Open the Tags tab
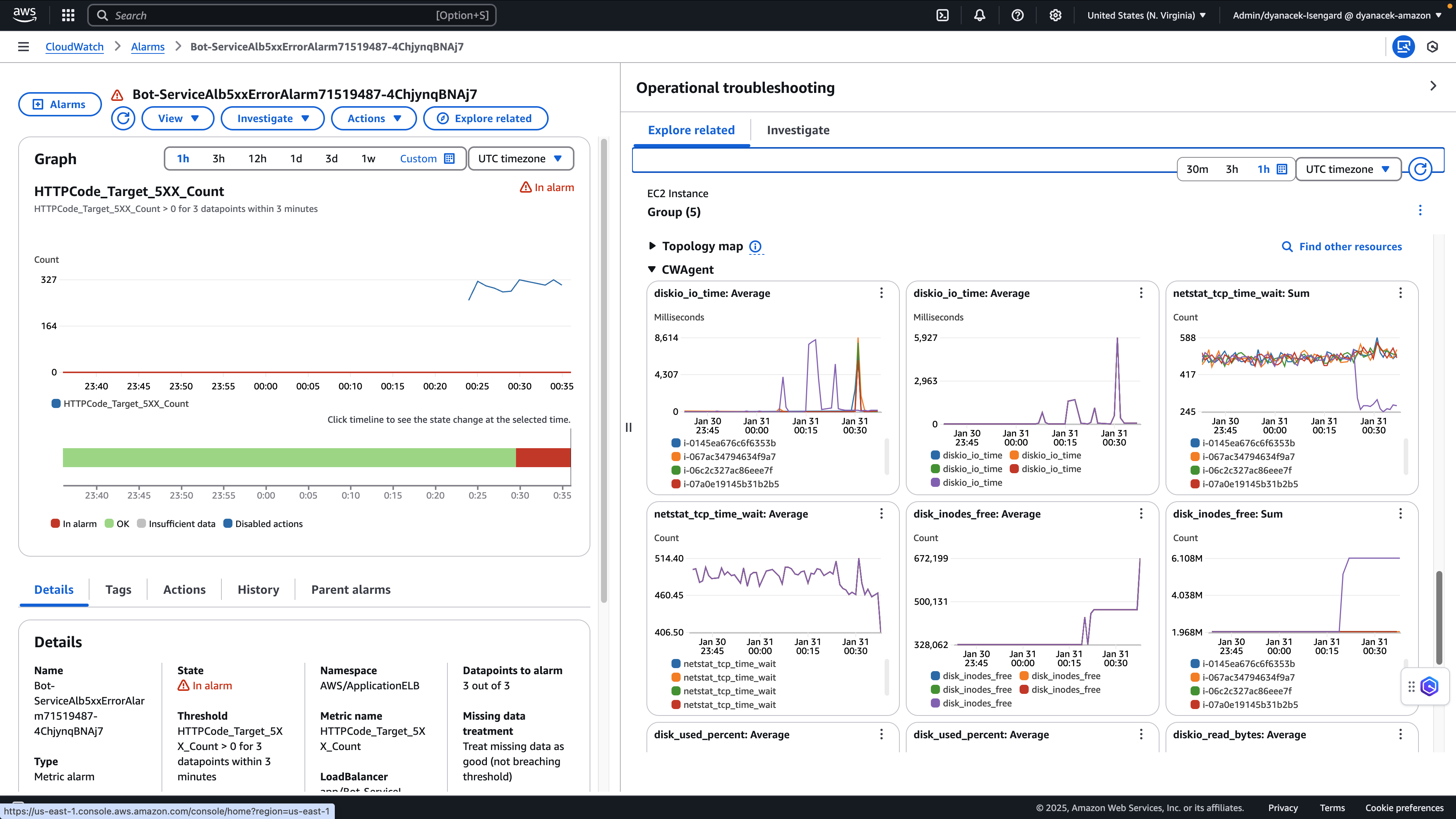This screenshot has height=819, width=1456. pyautogui.click(x=118, y=590)
